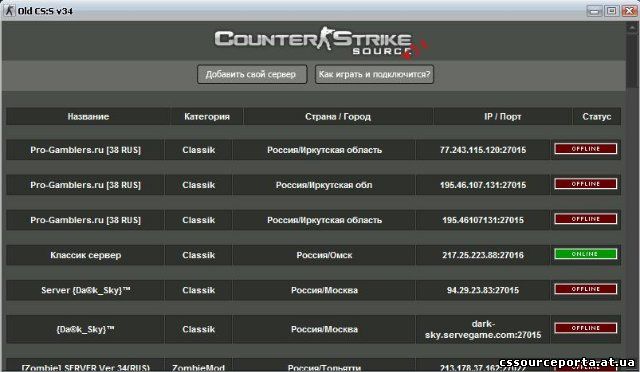Select the "Статус" column header
Image resolution: width=640 pixels, height=372 pixels.
click(597, 116)
